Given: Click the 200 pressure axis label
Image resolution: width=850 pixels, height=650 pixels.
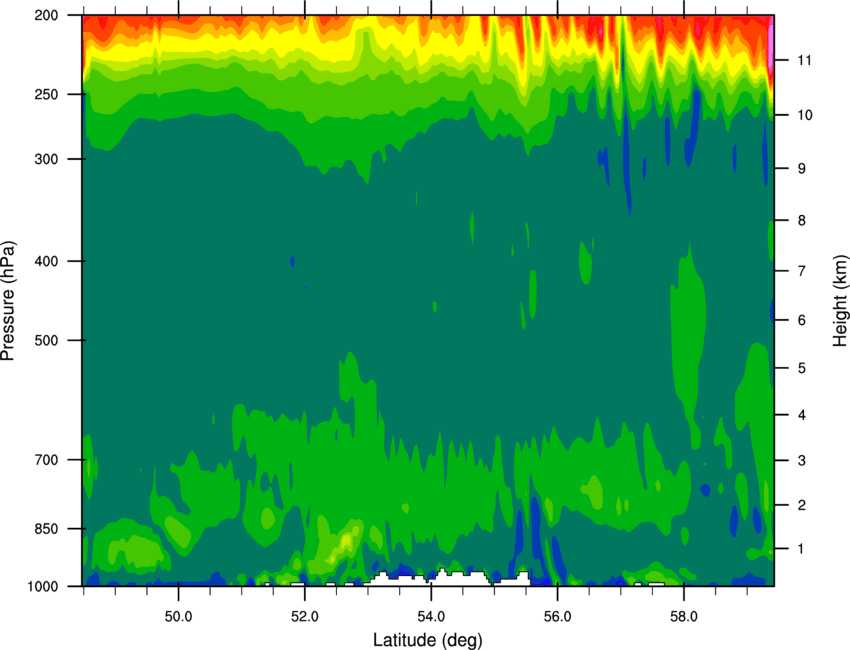Looking at the screenshot, I should (x=46, y=15).
